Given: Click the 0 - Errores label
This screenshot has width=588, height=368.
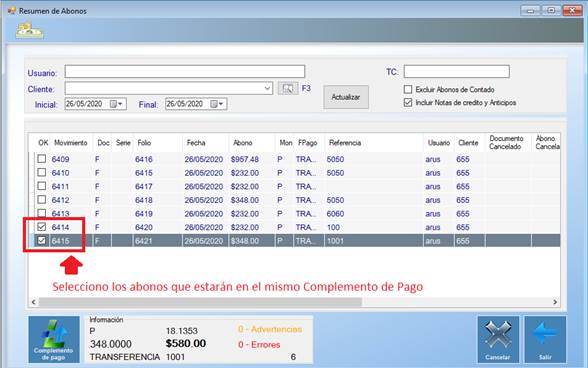Looking at the screenshot, I should point(259,344).
